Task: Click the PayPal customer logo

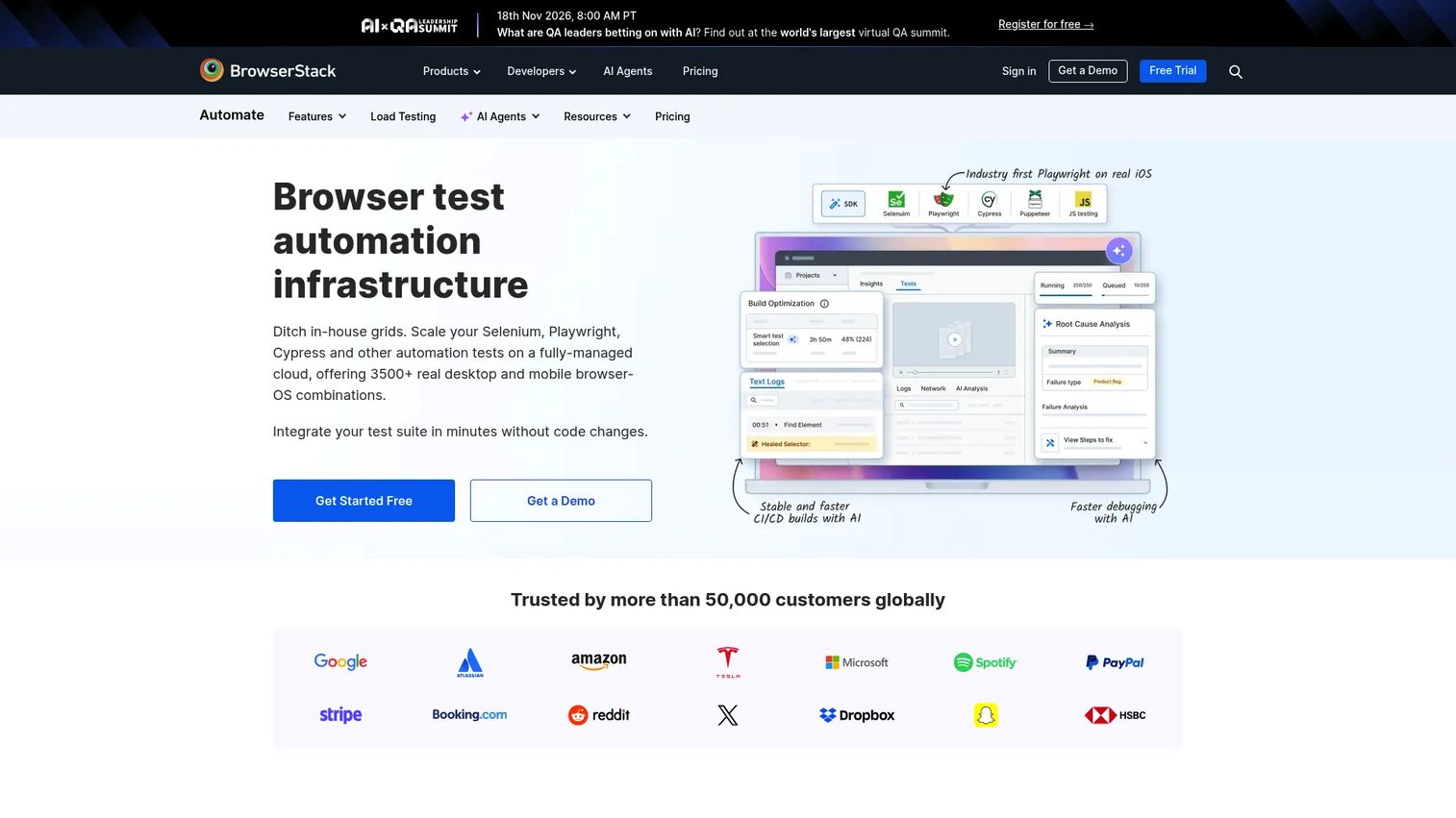Action: pos(1115,662)
